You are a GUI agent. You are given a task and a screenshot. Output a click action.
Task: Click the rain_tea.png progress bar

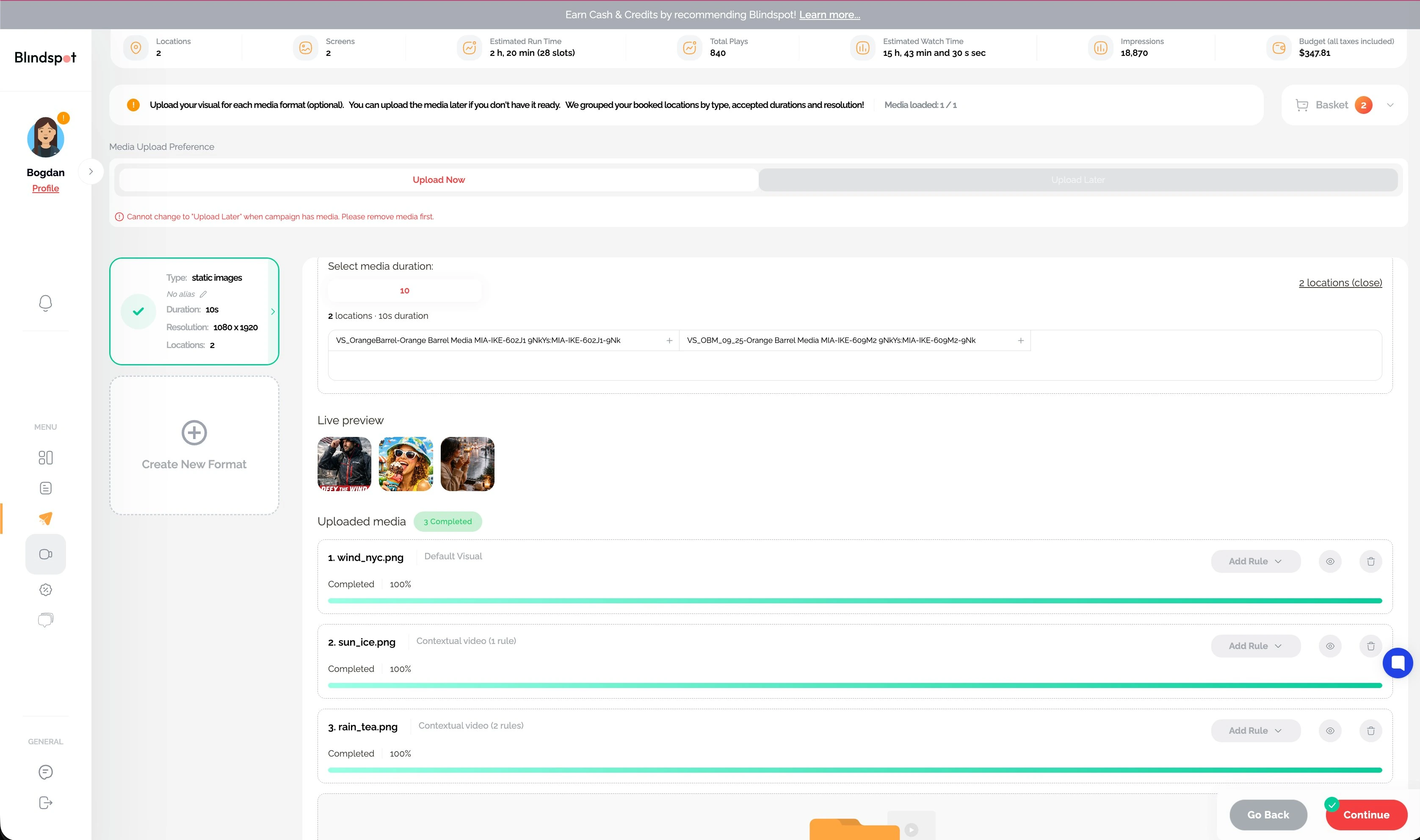click(x=855, y=770)
